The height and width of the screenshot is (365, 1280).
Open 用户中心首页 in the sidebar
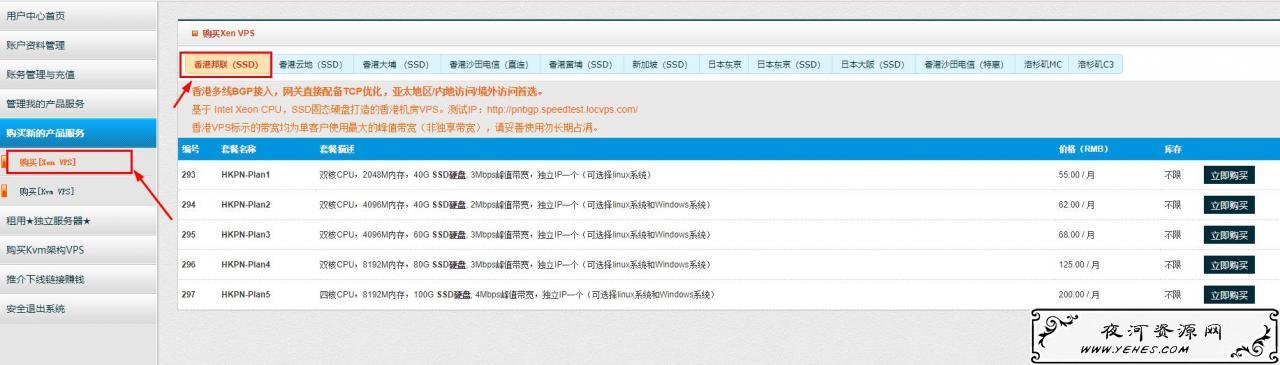click(x=78, y=15)
